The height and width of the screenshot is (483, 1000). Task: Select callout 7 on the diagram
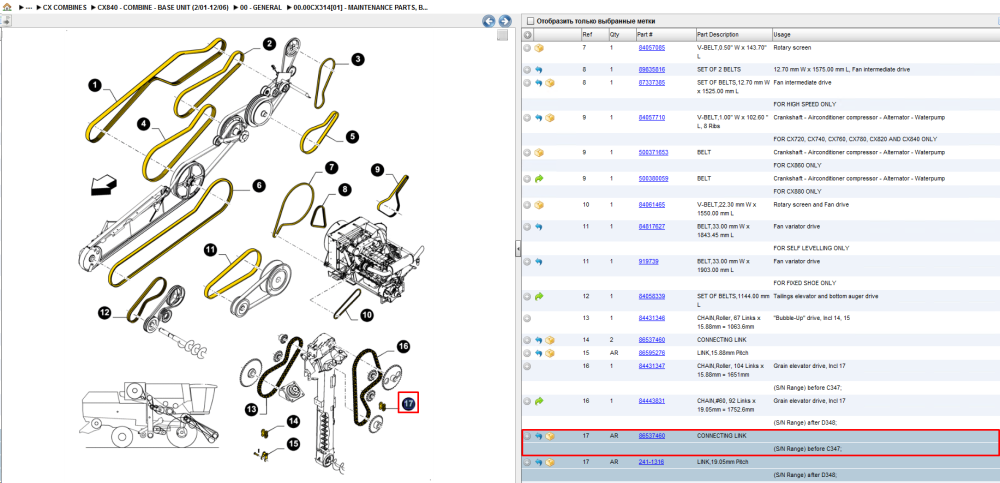pyautogui.click(x=331, y=168)
